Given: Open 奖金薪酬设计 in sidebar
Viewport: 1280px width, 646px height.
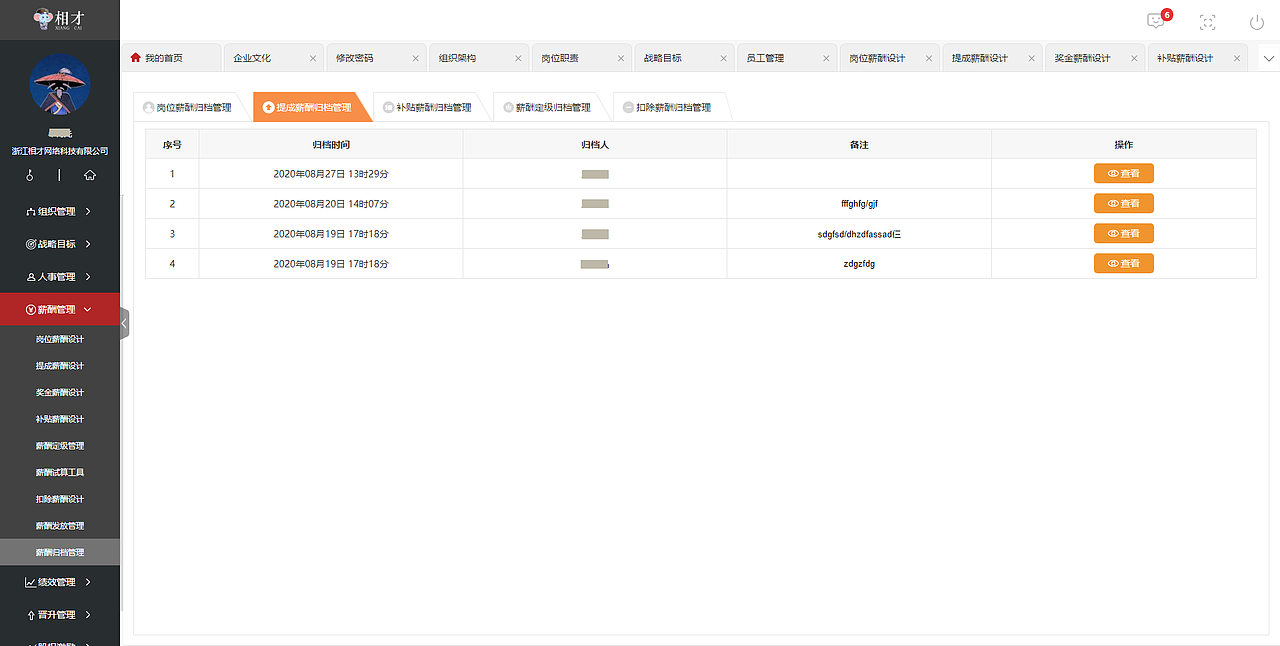Looking at the screenshot, I should tap(60, 392).
